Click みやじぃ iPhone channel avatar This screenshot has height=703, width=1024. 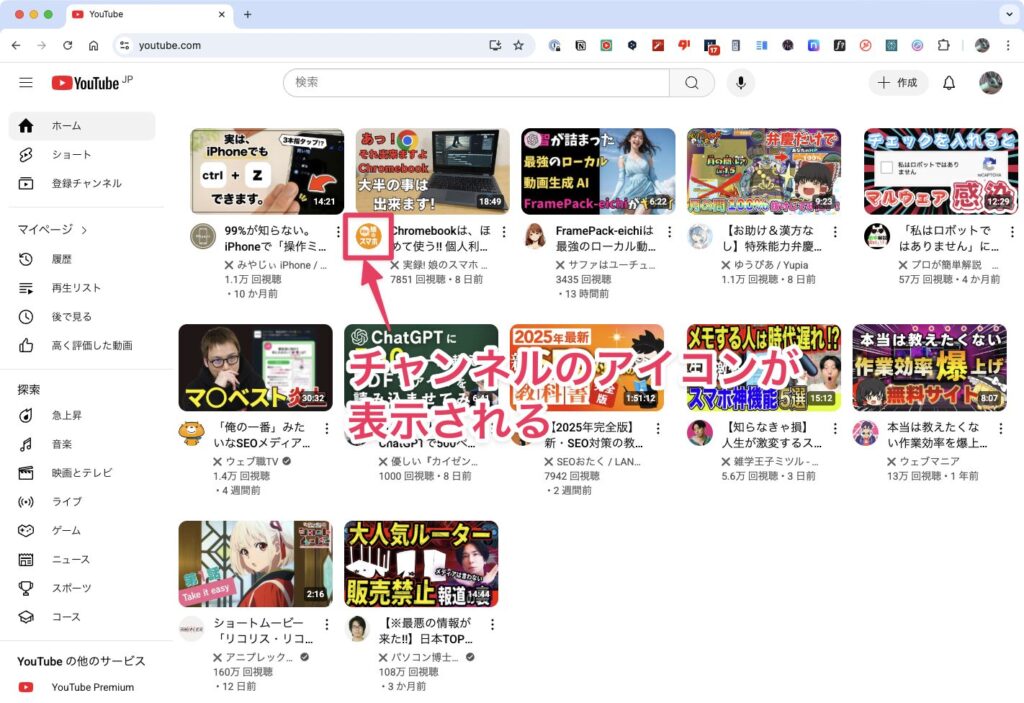(202, 236)
